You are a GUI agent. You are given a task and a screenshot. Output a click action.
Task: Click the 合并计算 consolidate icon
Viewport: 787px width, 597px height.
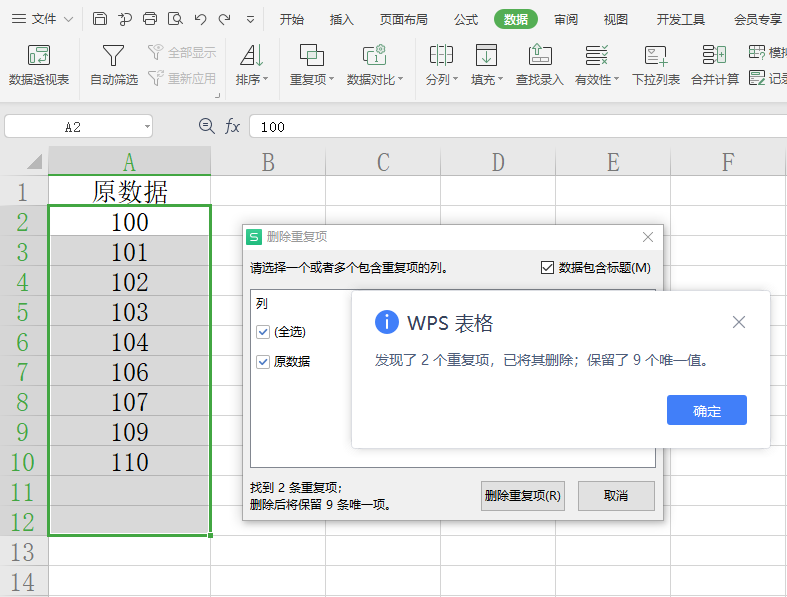tap(715, 56)
